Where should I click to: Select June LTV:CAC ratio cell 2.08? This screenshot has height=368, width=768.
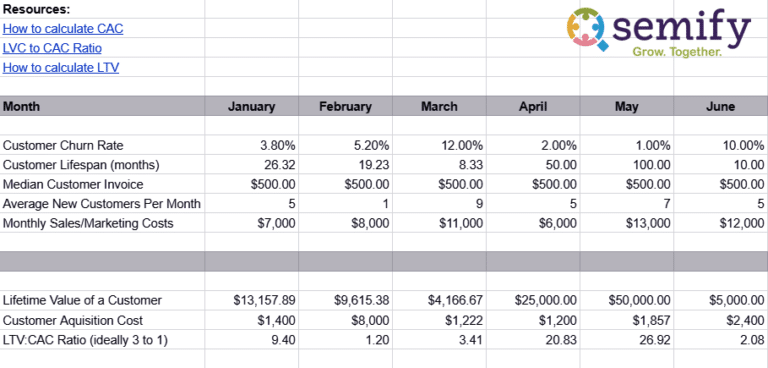click(720, 340)
